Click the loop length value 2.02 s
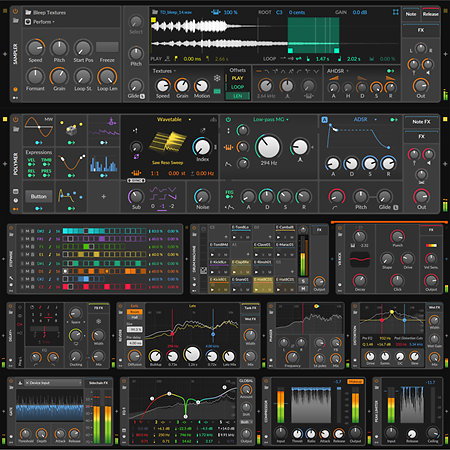The width and height of the screenshot is (450, 450). coord(353,59)
